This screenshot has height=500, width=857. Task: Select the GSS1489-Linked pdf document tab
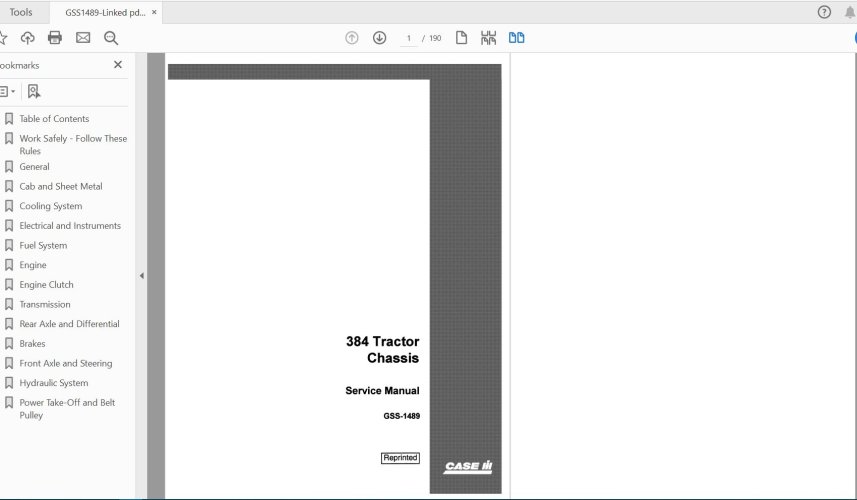click(x=104, y=12)
